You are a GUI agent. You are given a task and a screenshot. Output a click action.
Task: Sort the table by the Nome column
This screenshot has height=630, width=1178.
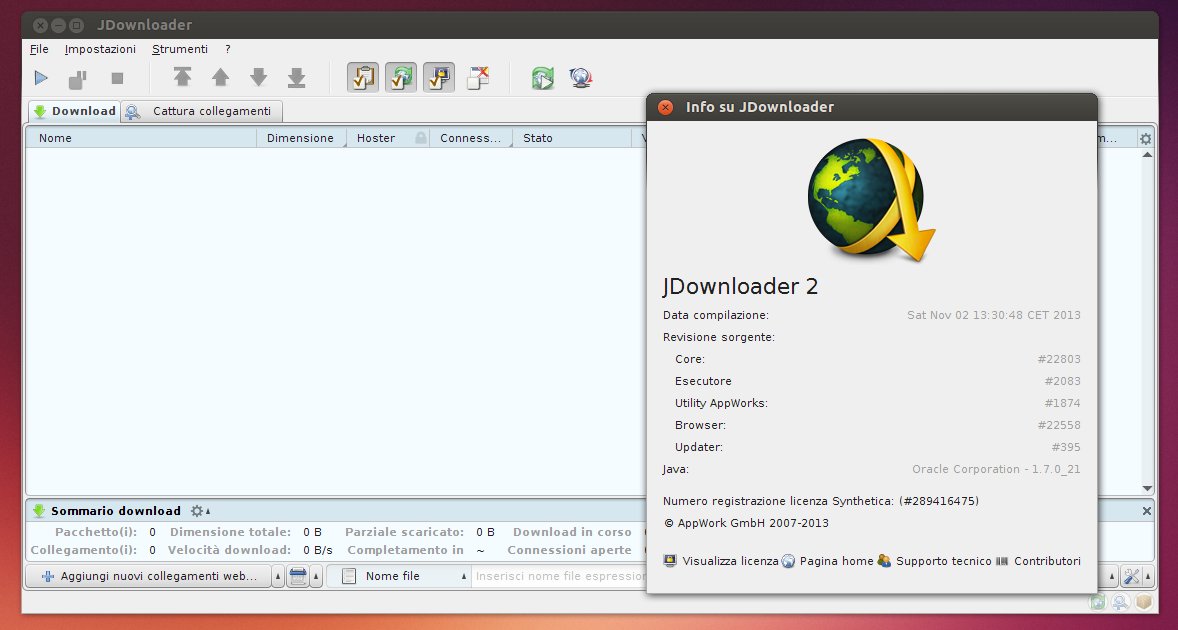click(x=141, y=138)
